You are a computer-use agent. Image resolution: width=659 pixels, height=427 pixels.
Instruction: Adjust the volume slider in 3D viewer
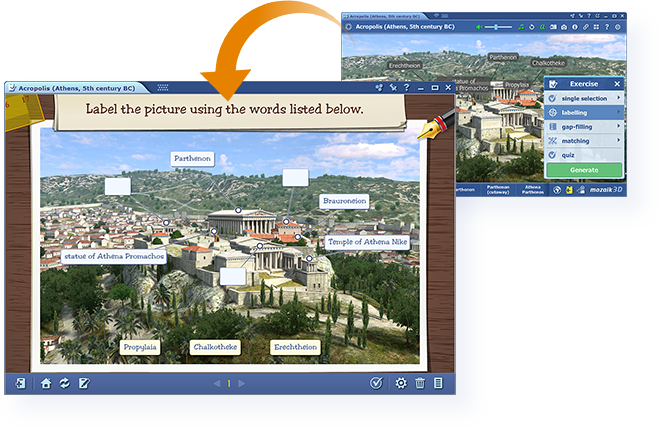pos(496,26)
